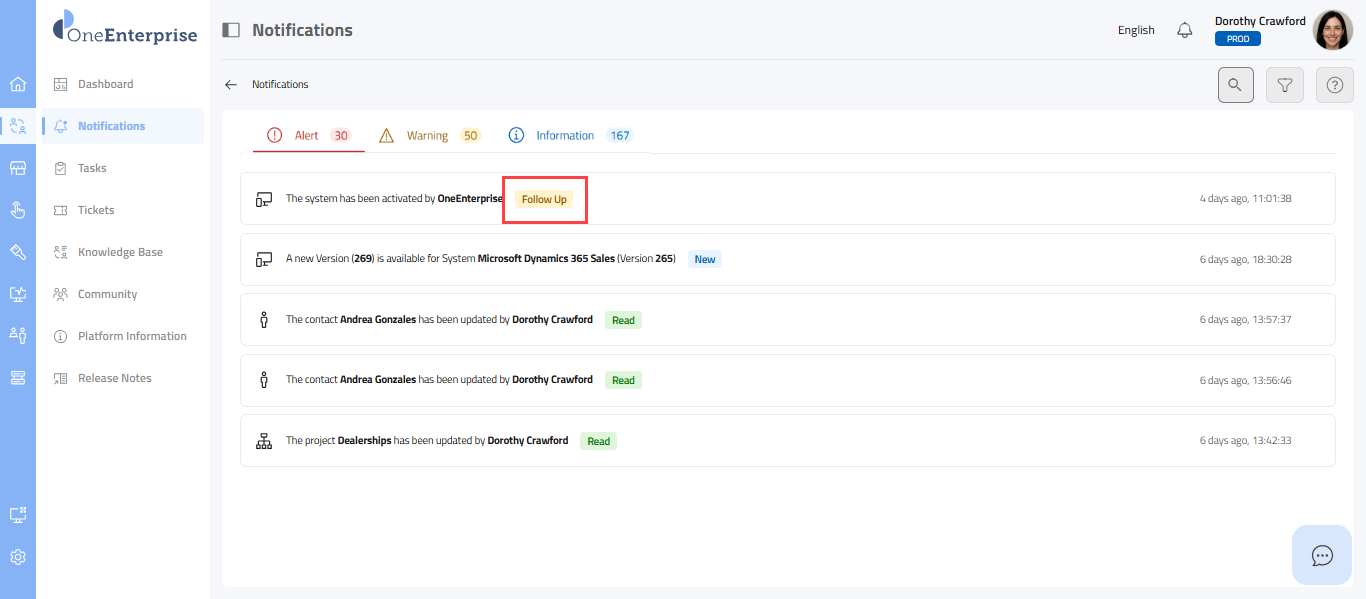Click the Follow Up status badge
This screenshot has width=1366, height=599.
pyautogui.click(x=544, y=199)
